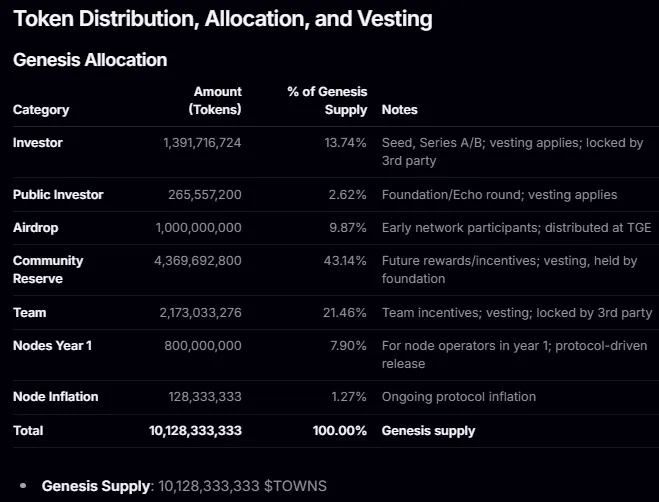Click the Notes column header
The width and height of the screenshot is (659, 502).
tap(400, 109)
